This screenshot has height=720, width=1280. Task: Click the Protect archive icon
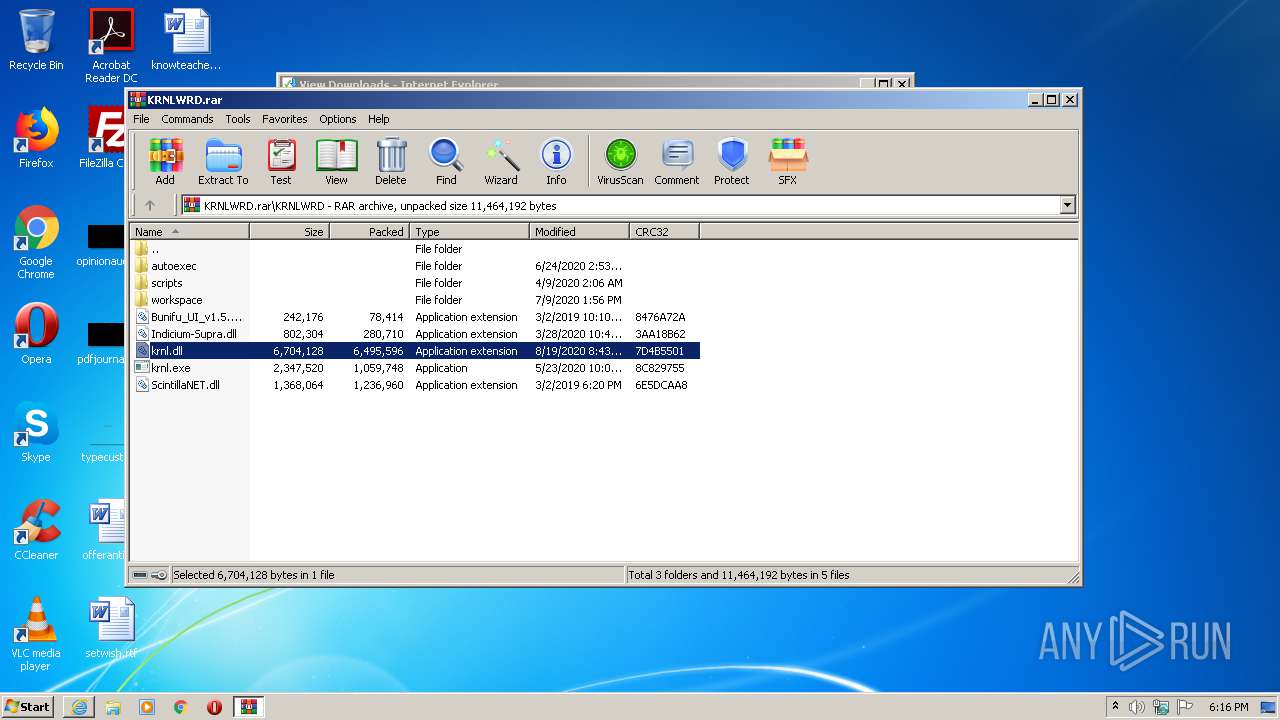click(x=732, y=162)
